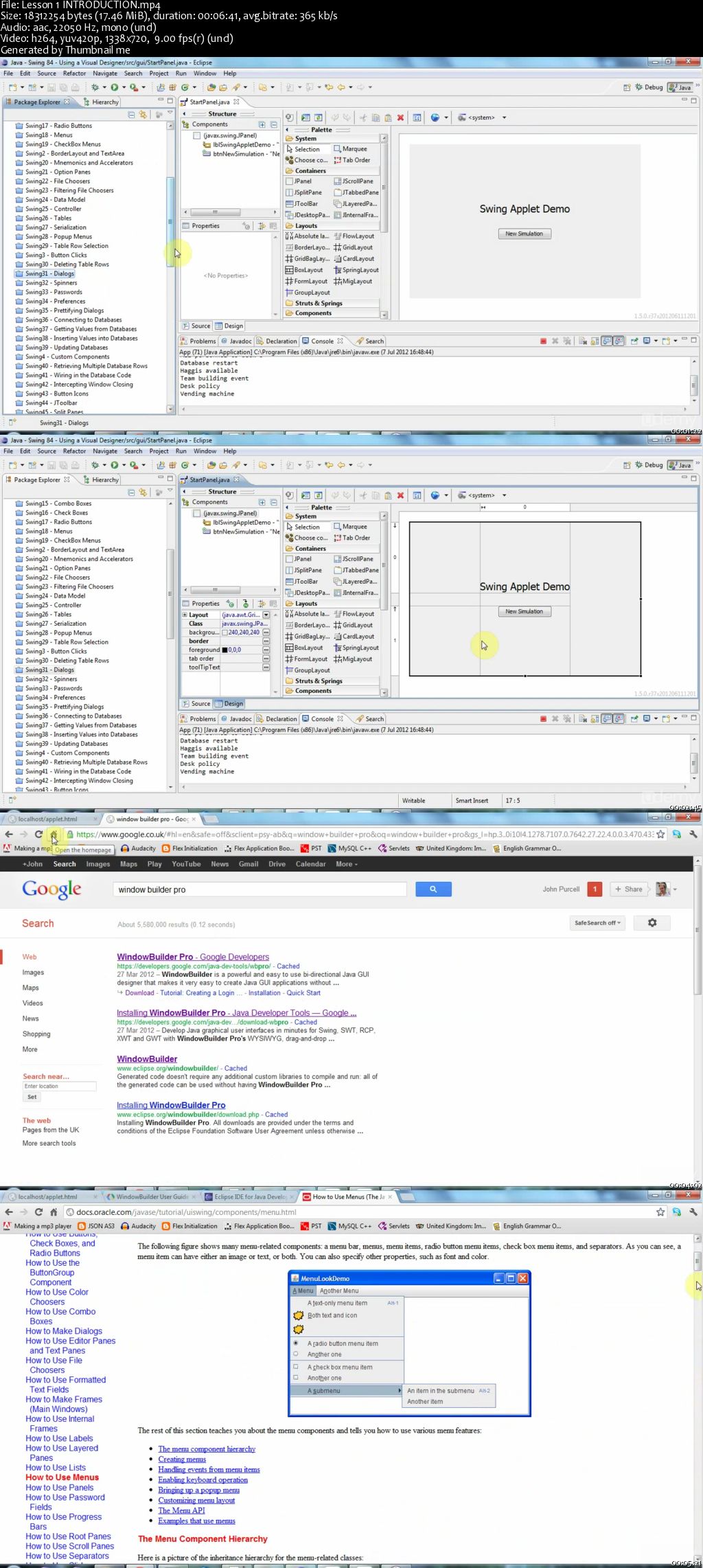The height and width of the screenshot is (1568, 703).
Task: Open the Refactor menu in the first Eclipse window
Action: (75, 73)
